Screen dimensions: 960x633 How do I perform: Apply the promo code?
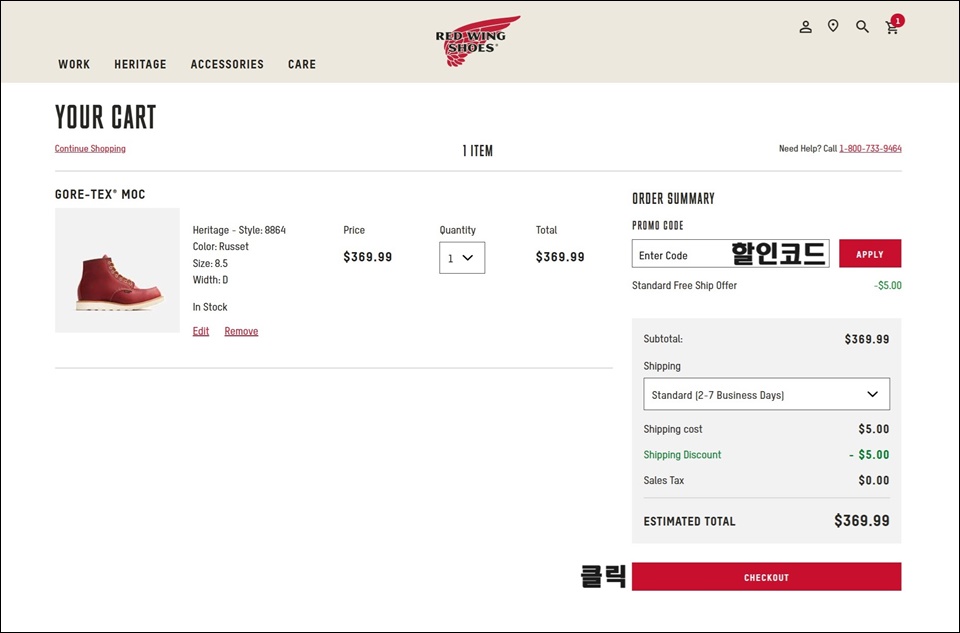click(870, 253)
